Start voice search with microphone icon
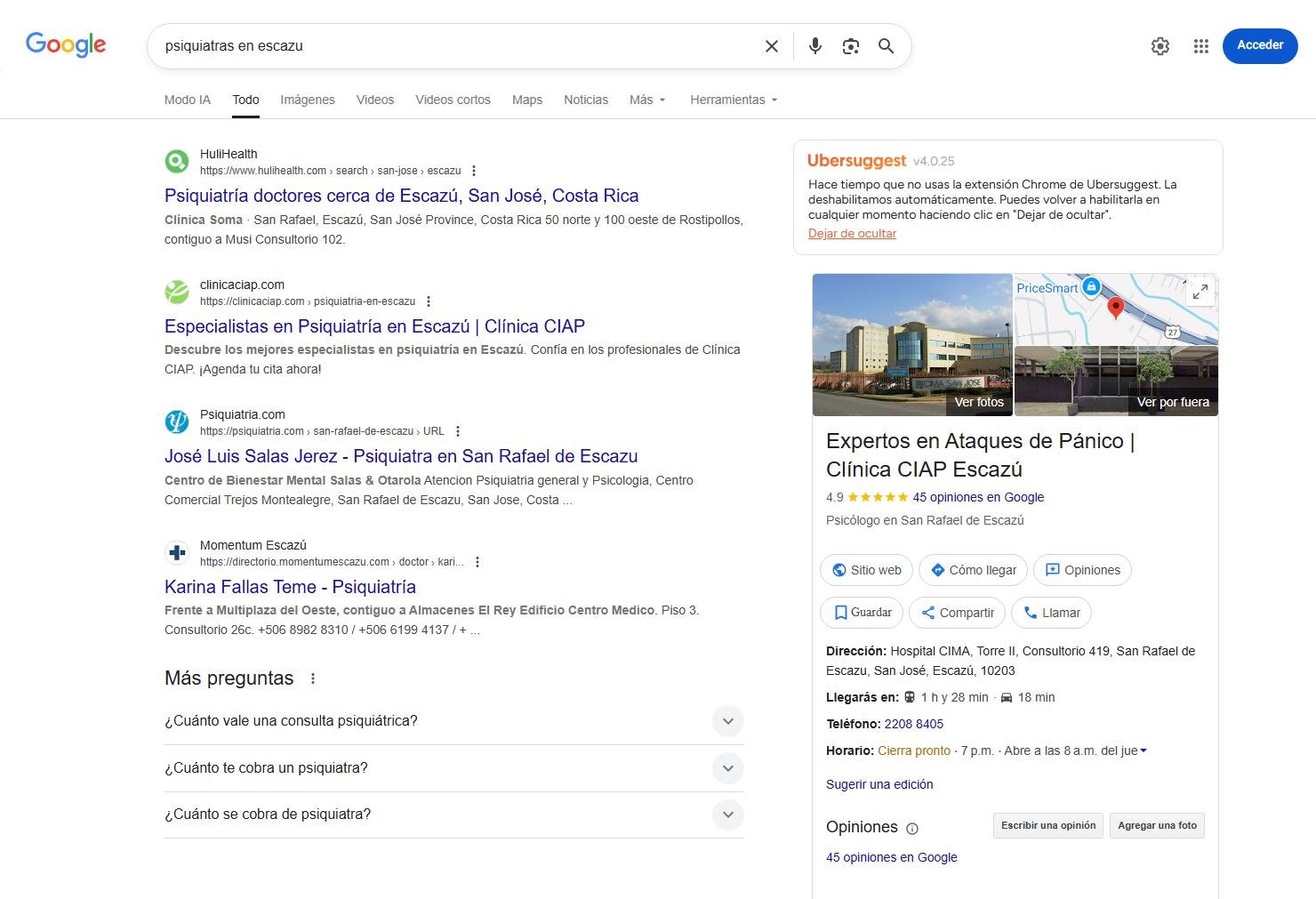 814,46
